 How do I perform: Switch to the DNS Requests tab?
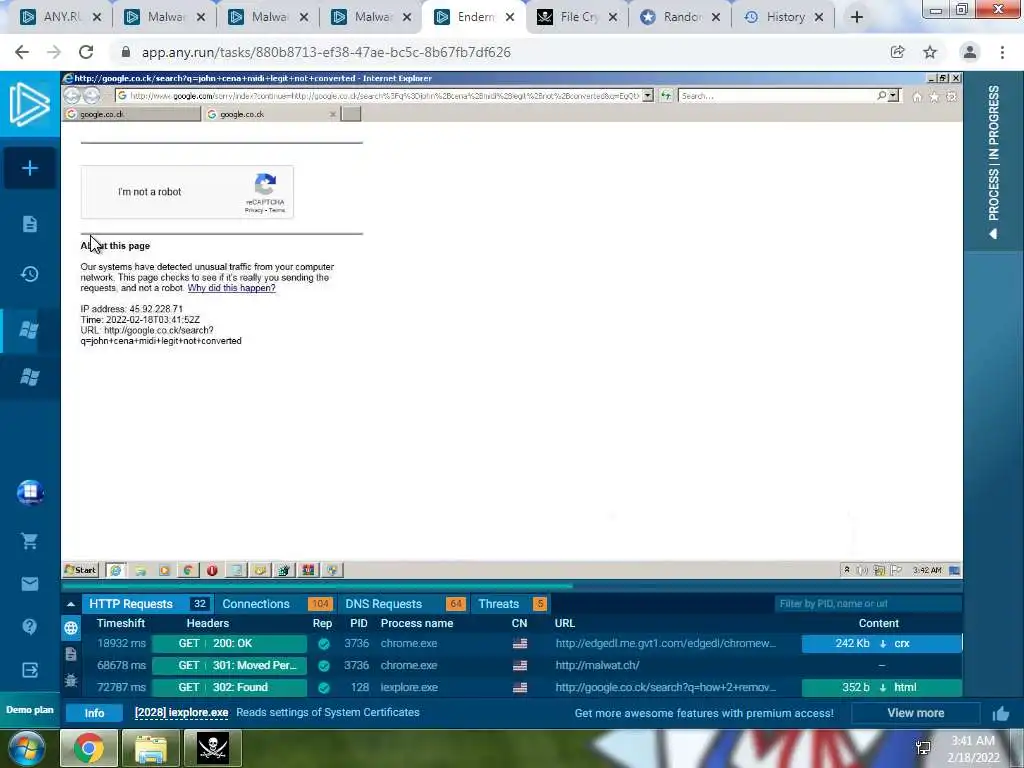point(404,604)
